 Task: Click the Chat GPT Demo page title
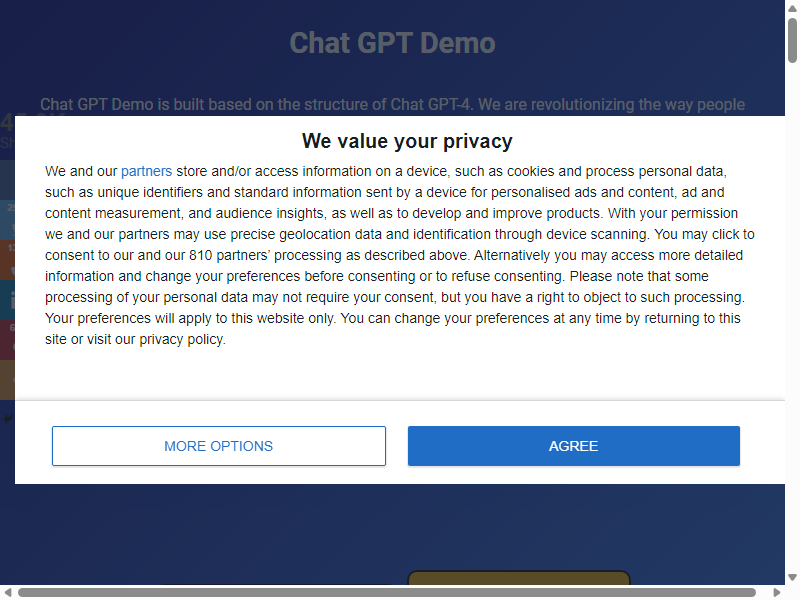pyautogui.click(x=392, y=43)
